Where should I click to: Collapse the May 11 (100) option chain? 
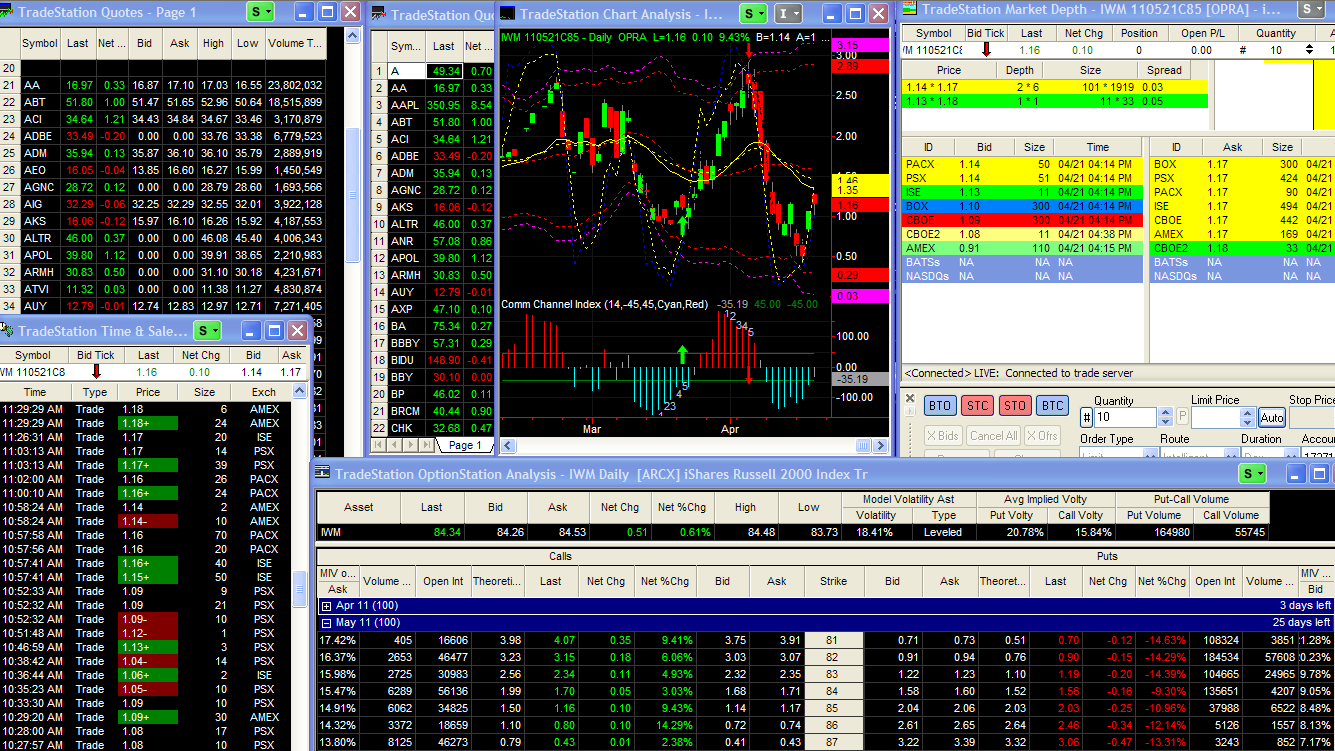pyautogui.click(x=326, y=623)
